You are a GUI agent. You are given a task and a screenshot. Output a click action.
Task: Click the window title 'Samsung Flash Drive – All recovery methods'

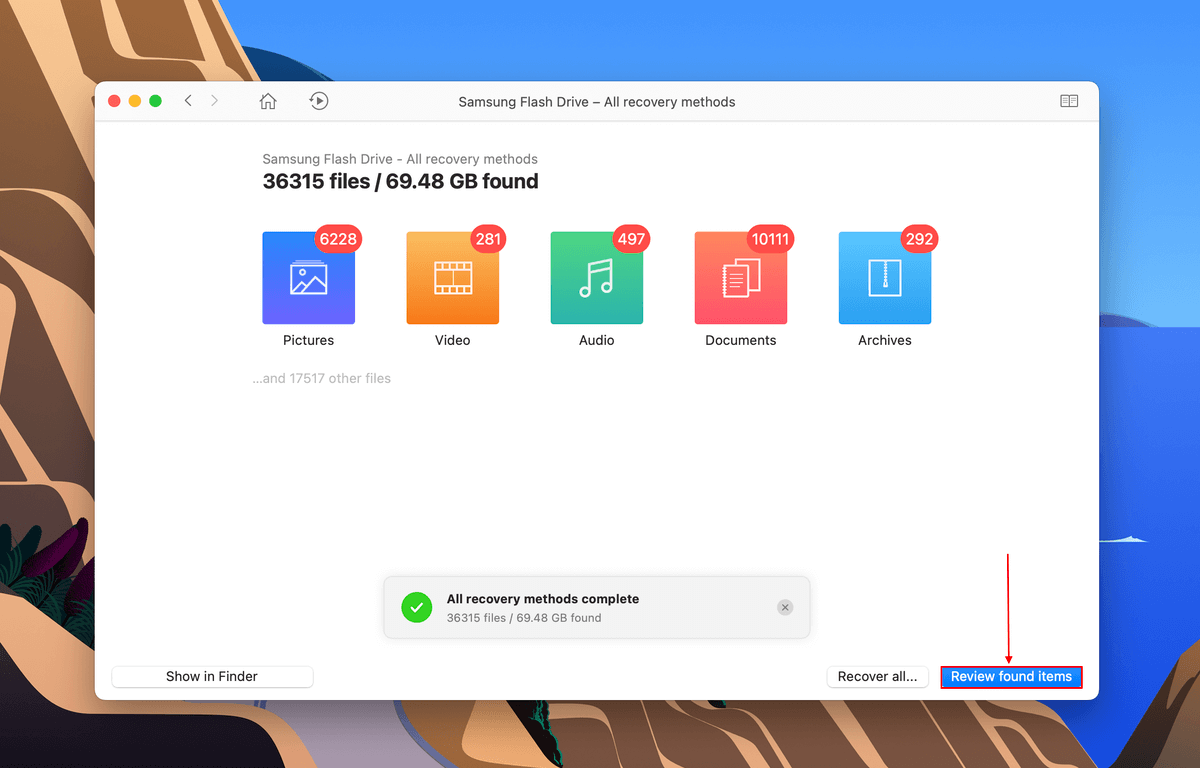point(597,102)
